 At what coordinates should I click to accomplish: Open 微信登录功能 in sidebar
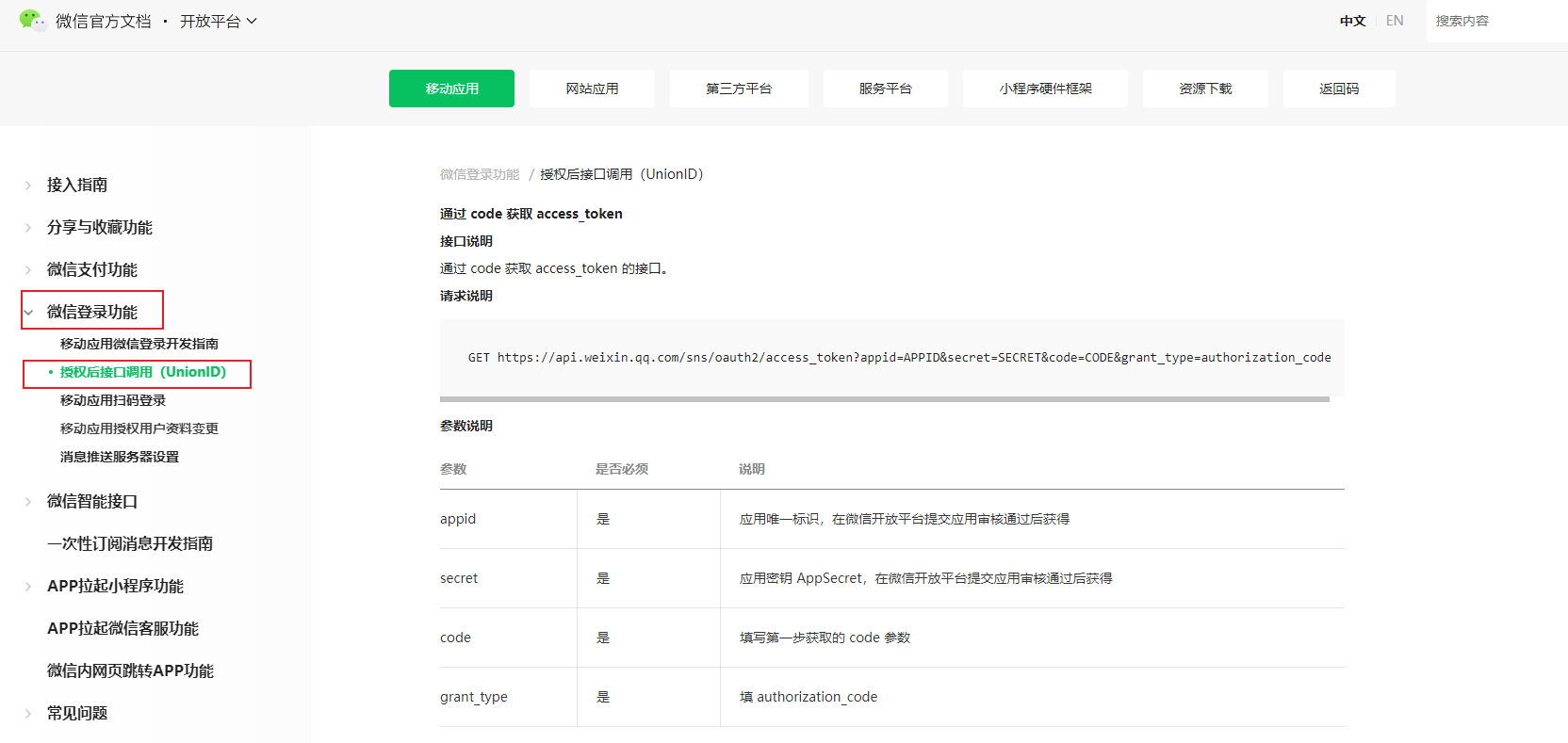(x=92, y=312)
